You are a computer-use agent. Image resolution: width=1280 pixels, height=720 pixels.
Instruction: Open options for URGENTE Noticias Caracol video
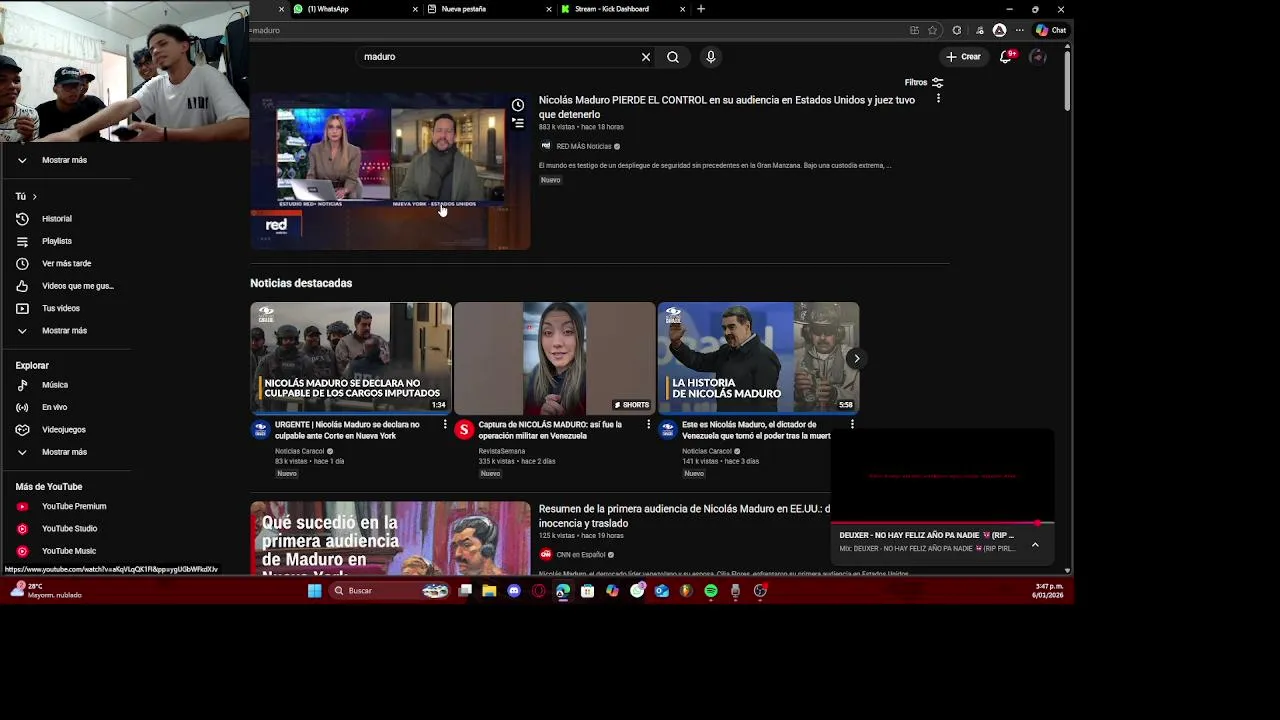pos(445,425)
